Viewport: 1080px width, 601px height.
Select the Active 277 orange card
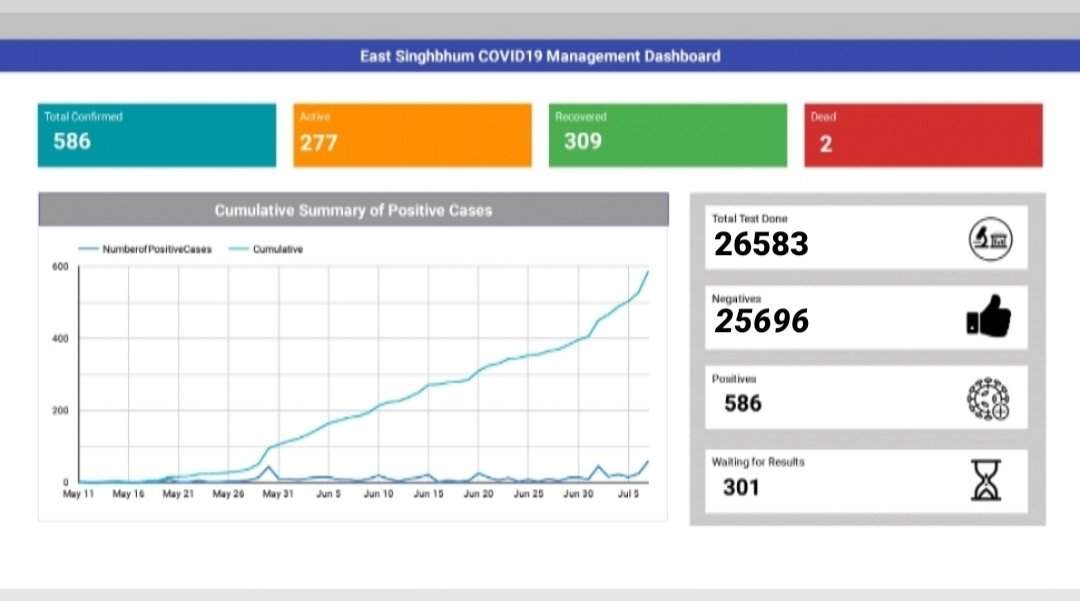(413, 135)
